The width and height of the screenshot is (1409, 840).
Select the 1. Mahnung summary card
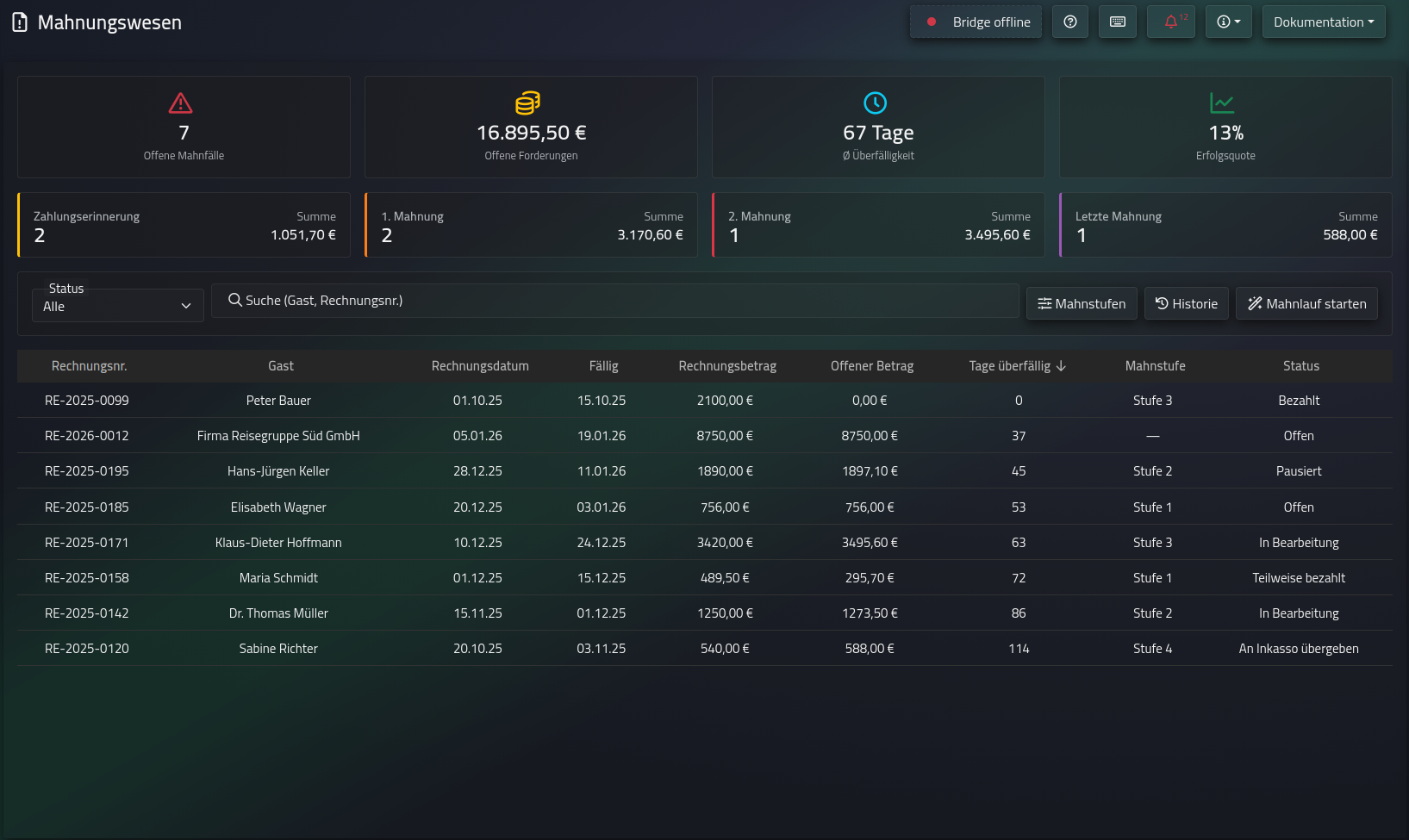pos(531,225)
